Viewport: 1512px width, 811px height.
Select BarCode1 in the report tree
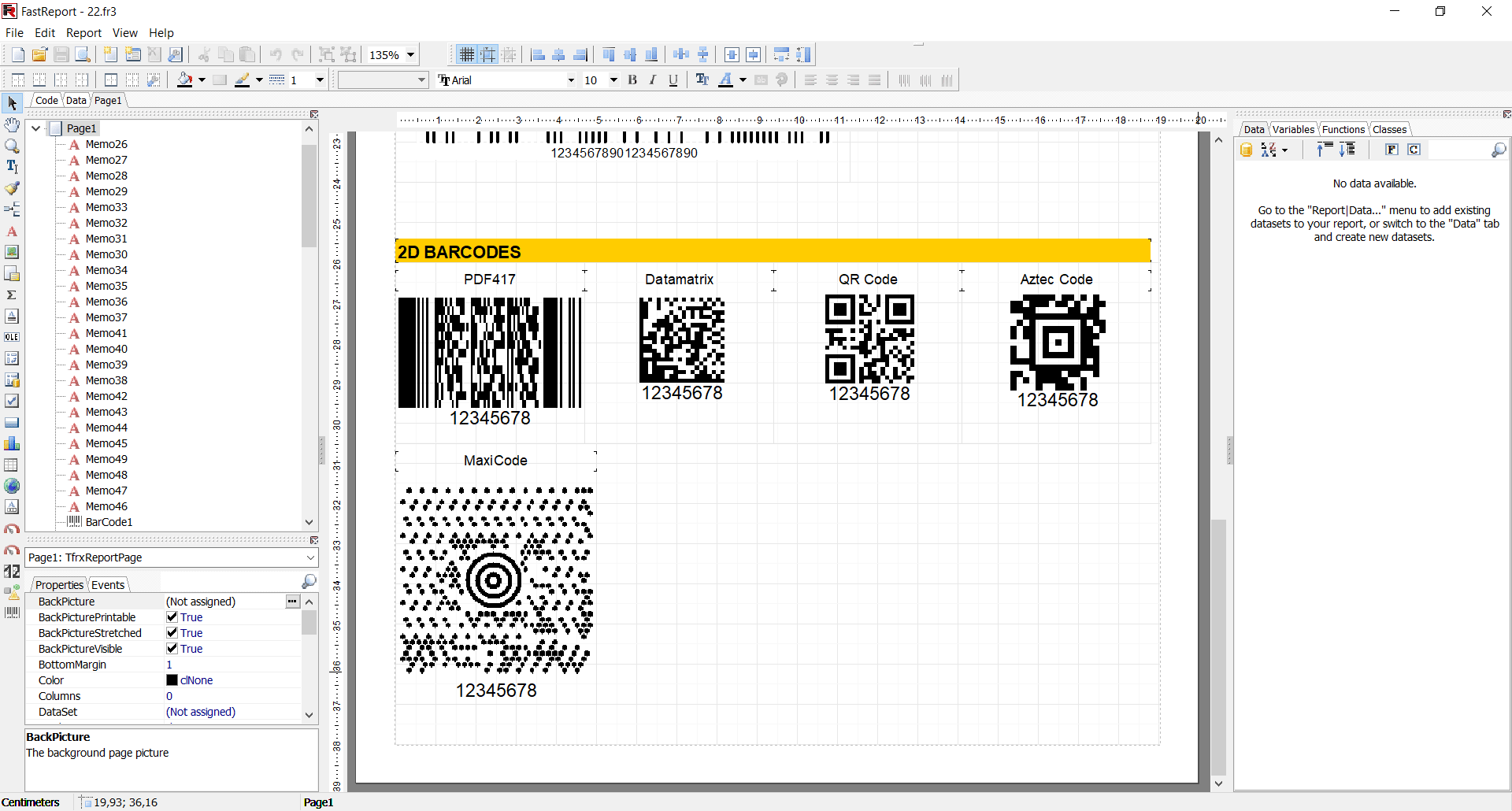(109, 522)
